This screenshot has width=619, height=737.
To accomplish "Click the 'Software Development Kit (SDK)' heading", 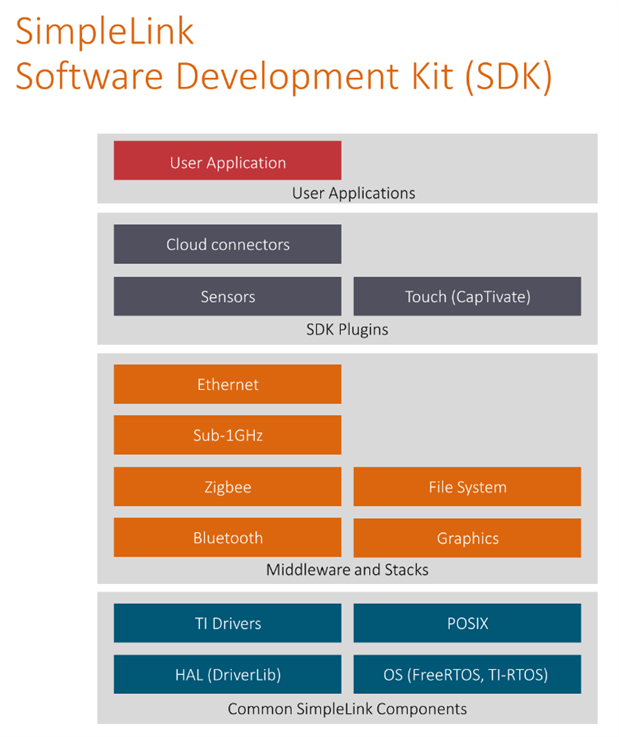I will coord(284,77).
